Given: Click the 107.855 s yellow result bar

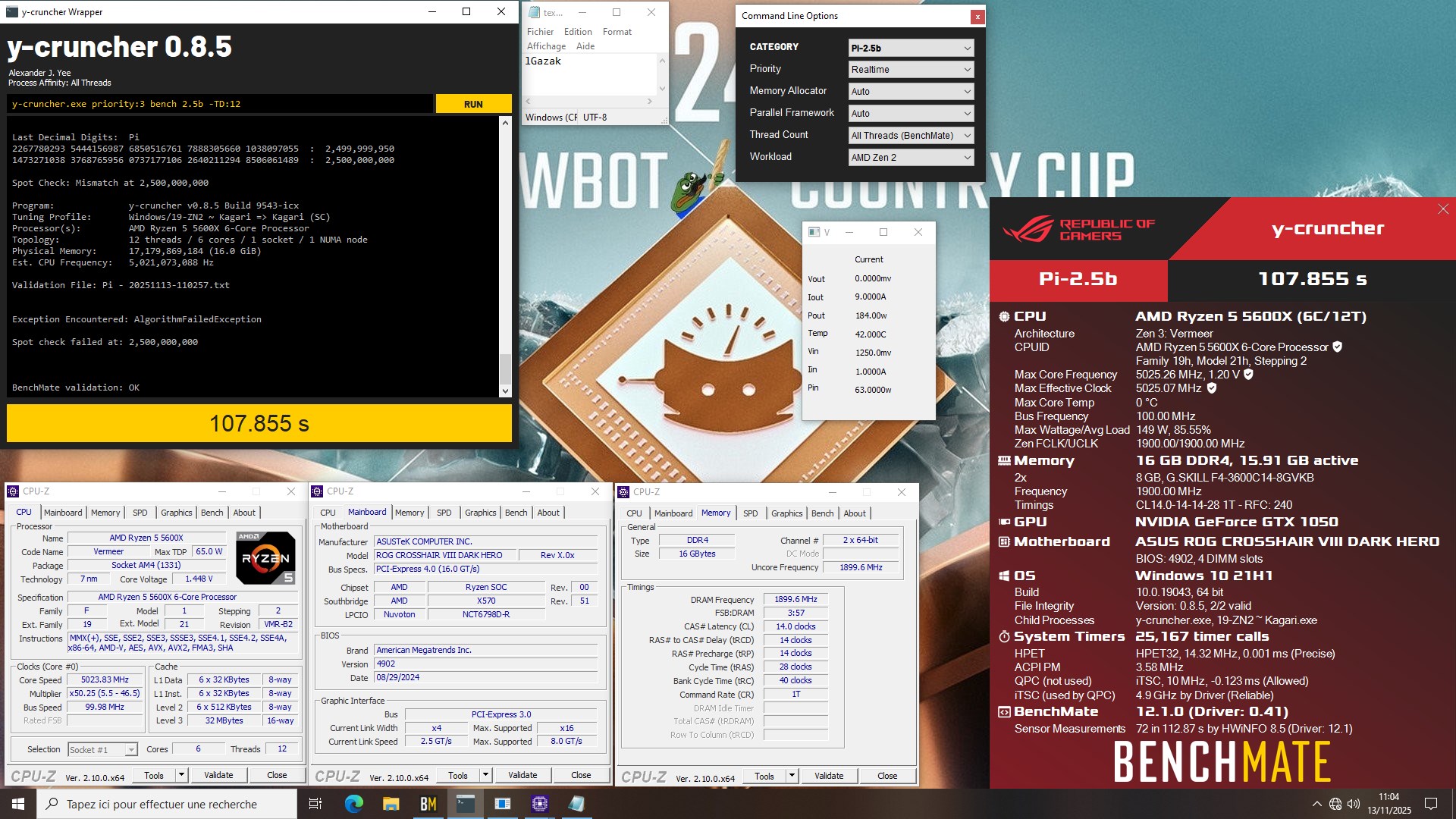Looking at the screenshot, I should coord(259,423).
